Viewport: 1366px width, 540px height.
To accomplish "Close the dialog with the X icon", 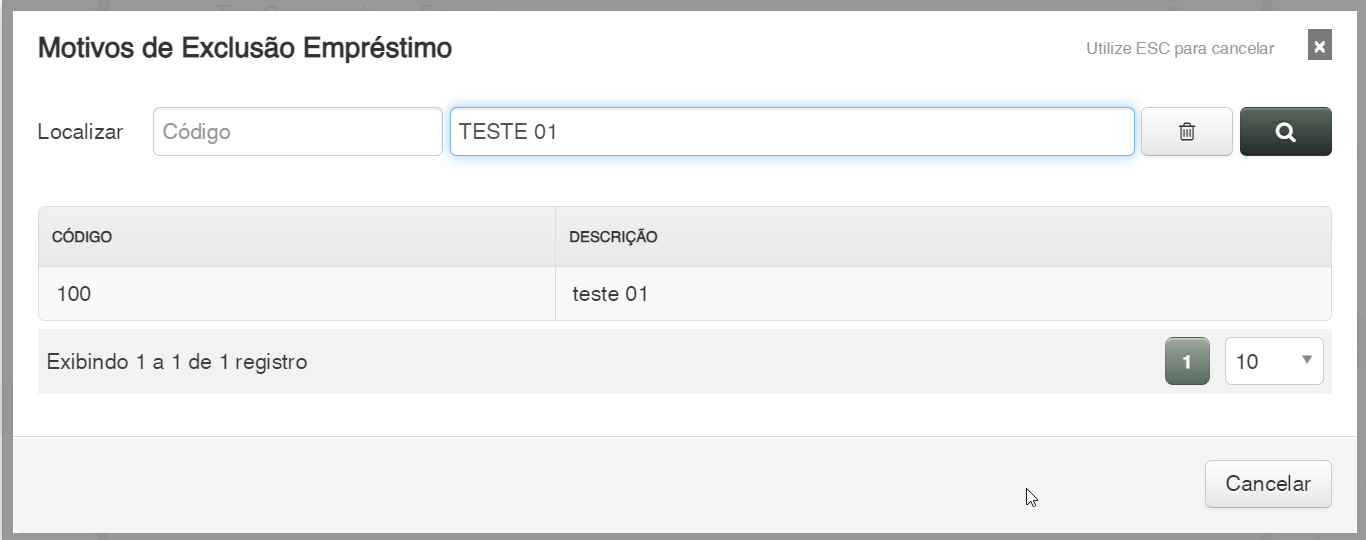I will coord(1319,46).
